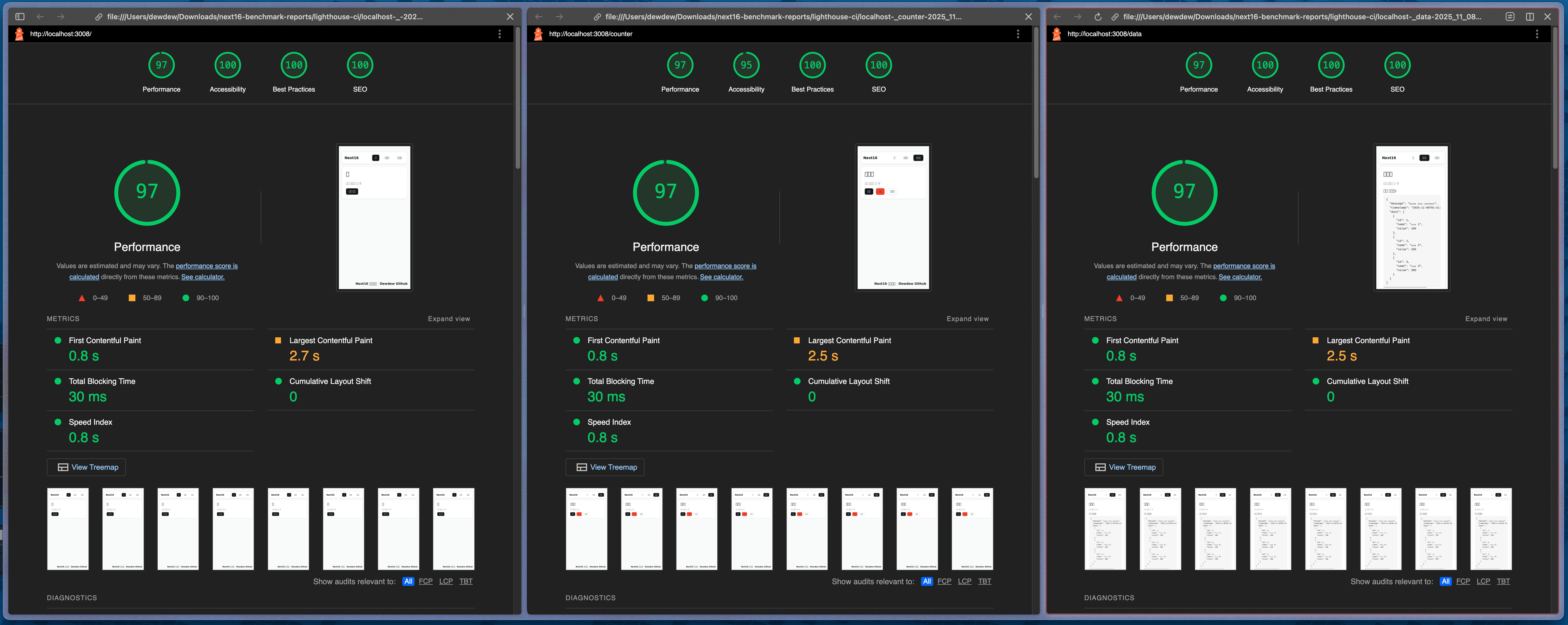Click Expand view in the data report metrics section

(1486, 318)
